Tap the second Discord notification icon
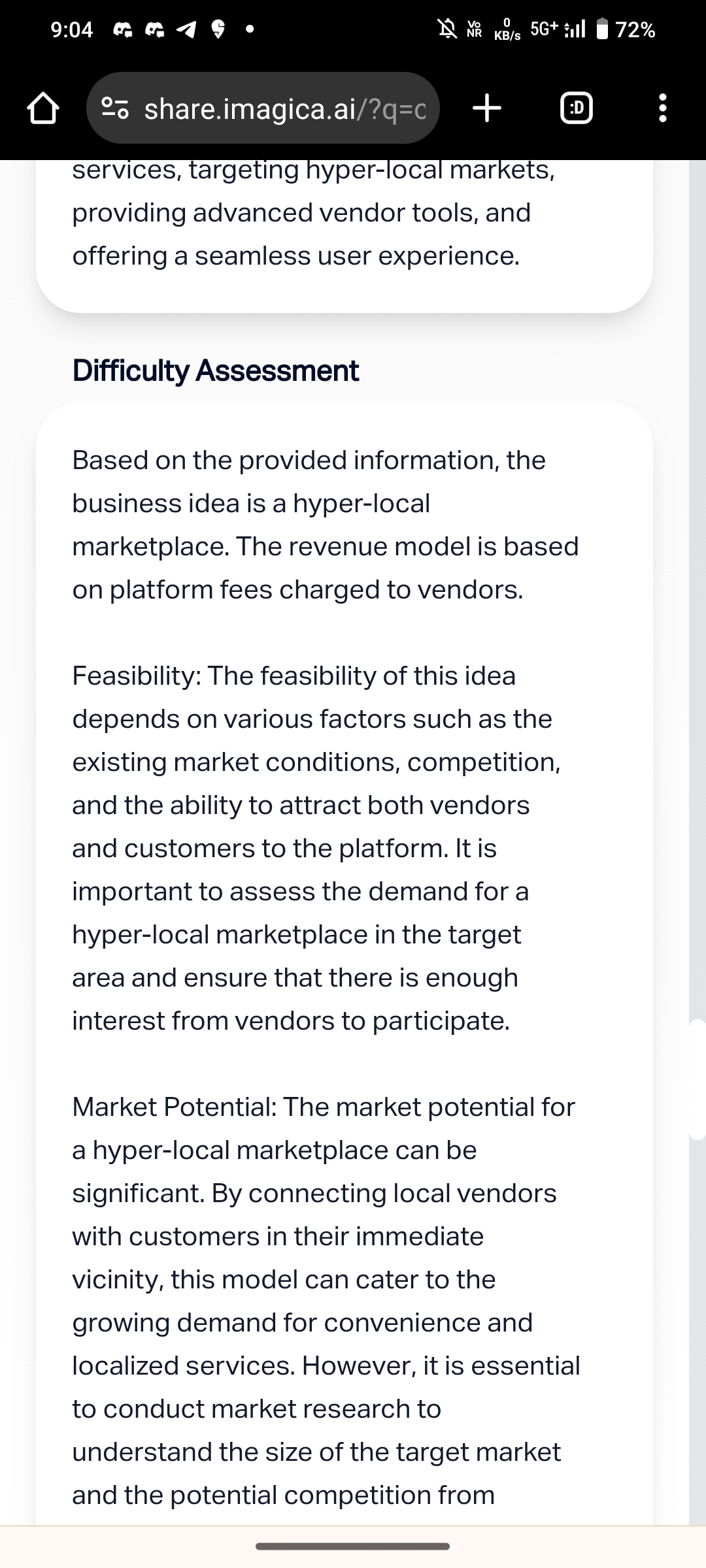 tap(154, 29)
